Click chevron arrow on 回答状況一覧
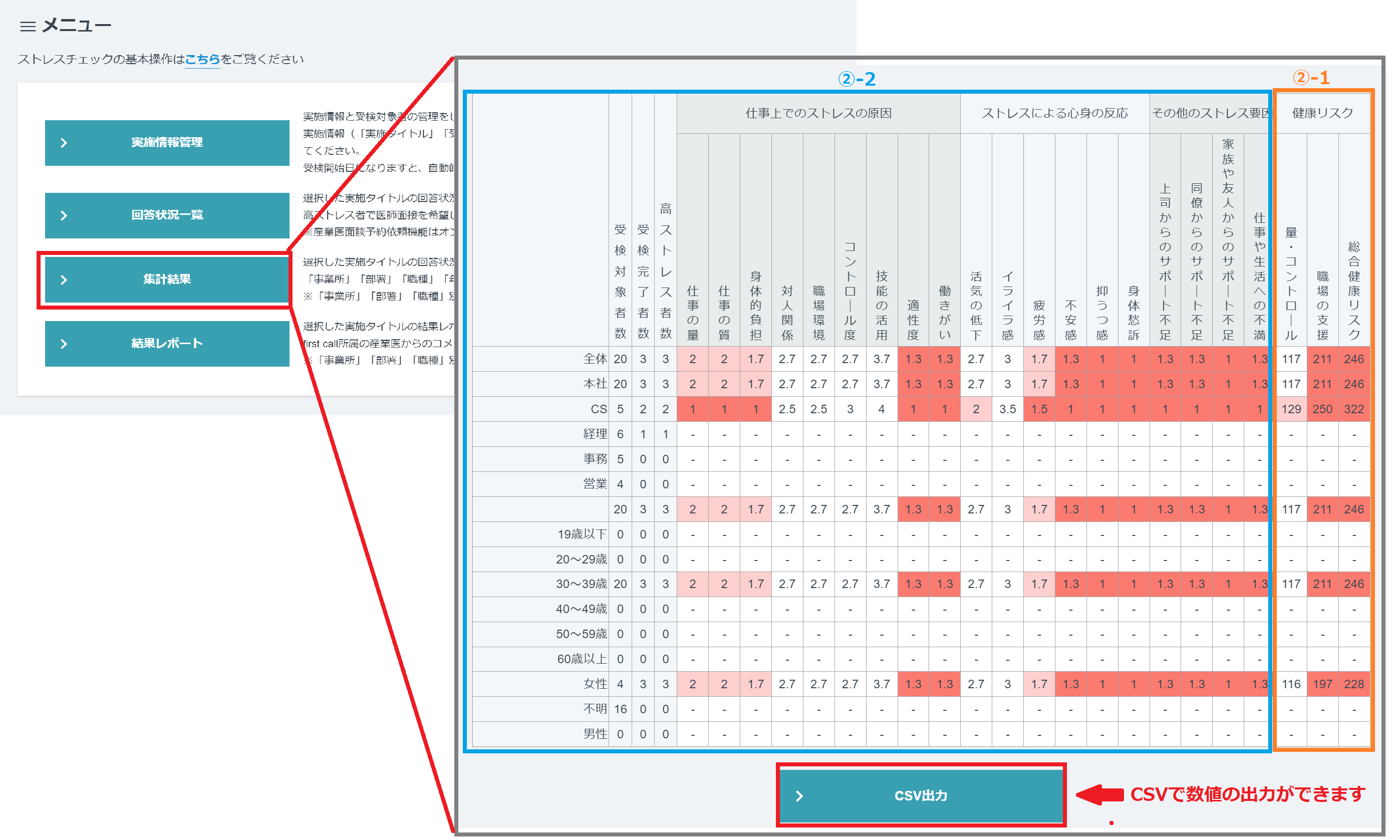 [x=64, y=216]
